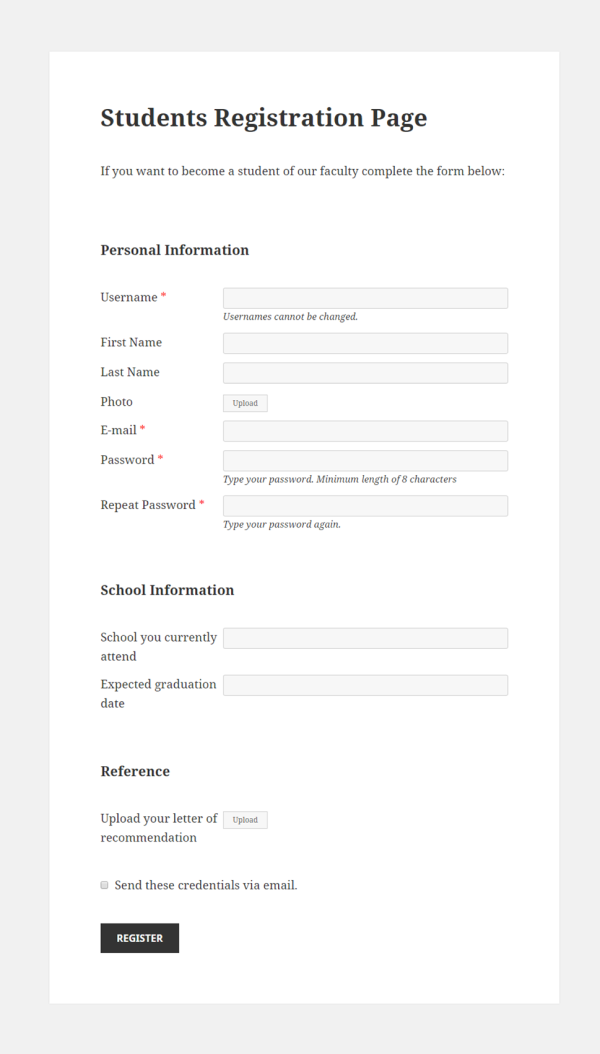Click the Password label
The image size is (600, 1054).
pyautogui.click(x=127, y=460)
